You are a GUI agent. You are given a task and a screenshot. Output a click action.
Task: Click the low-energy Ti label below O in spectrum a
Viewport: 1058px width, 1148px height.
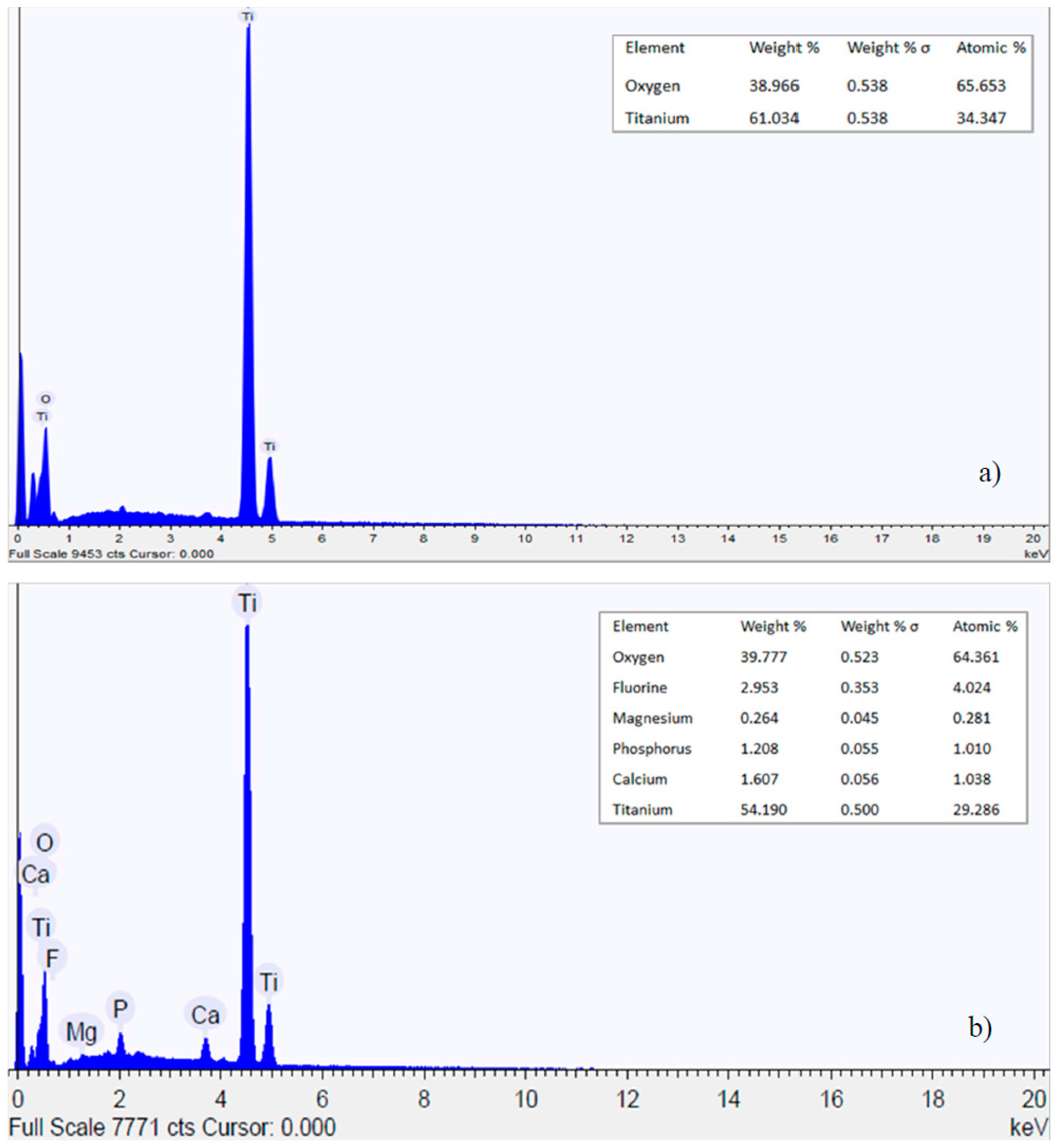(x=42, y=416)
